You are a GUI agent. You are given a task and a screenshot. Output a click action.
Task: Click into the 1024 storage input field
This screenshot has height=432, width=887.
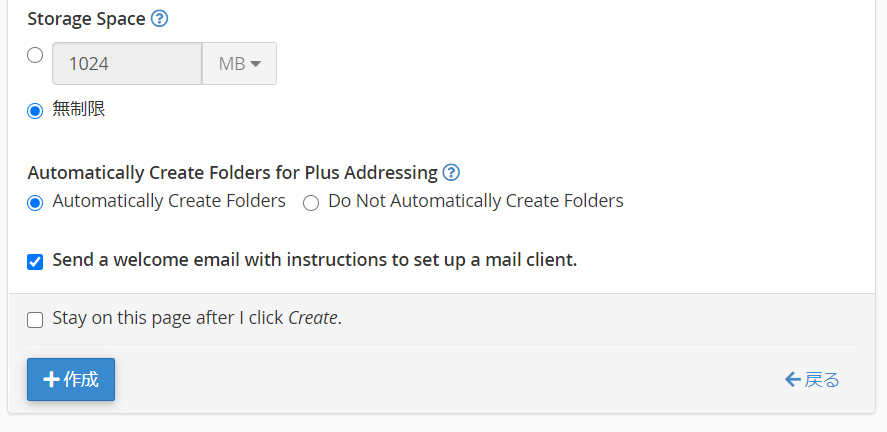pos(127,63)
